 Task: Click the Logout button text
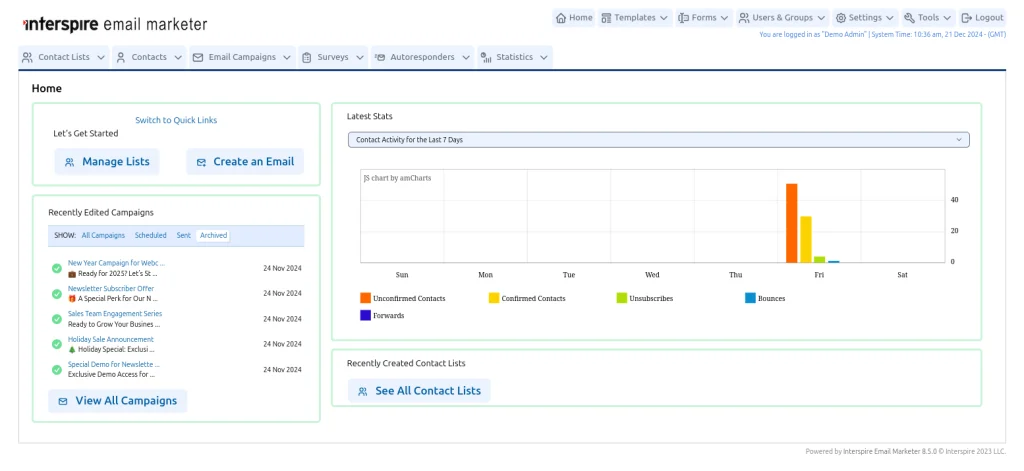tap(989, 18)
